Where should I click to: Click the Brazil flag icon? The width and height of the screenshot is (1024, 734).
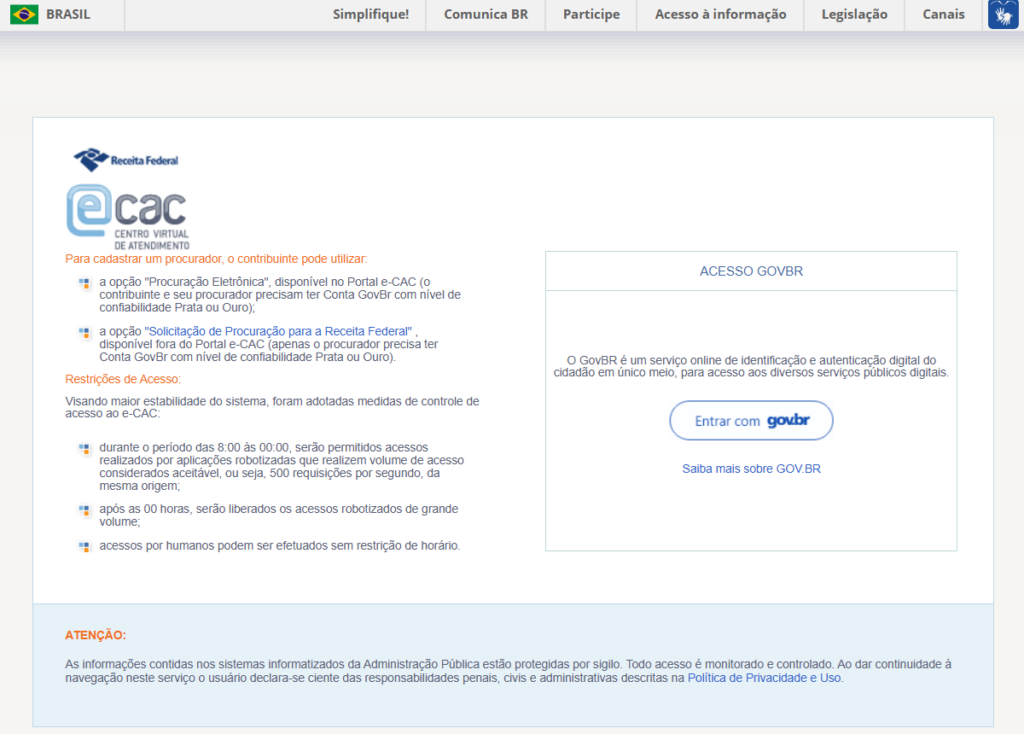click(x=24, y=14)
